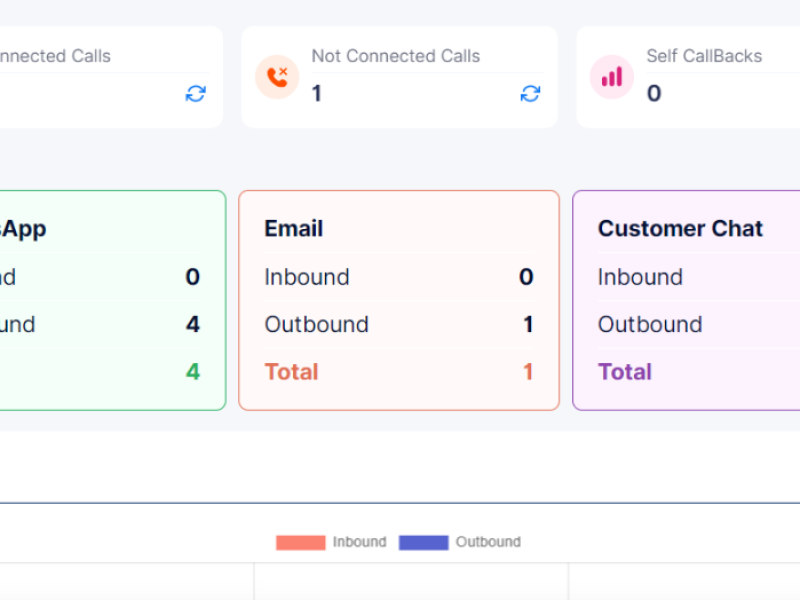Click the Connected Calls refresh icon
This screenshot has width=800, height=600.
point(195,94)
